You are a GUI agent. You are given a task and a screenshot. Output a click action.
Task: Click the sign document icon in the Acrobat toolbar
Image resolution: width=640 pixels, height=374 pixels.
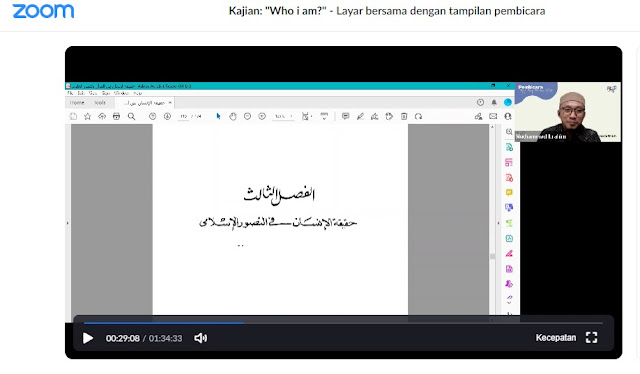point(374,116)
